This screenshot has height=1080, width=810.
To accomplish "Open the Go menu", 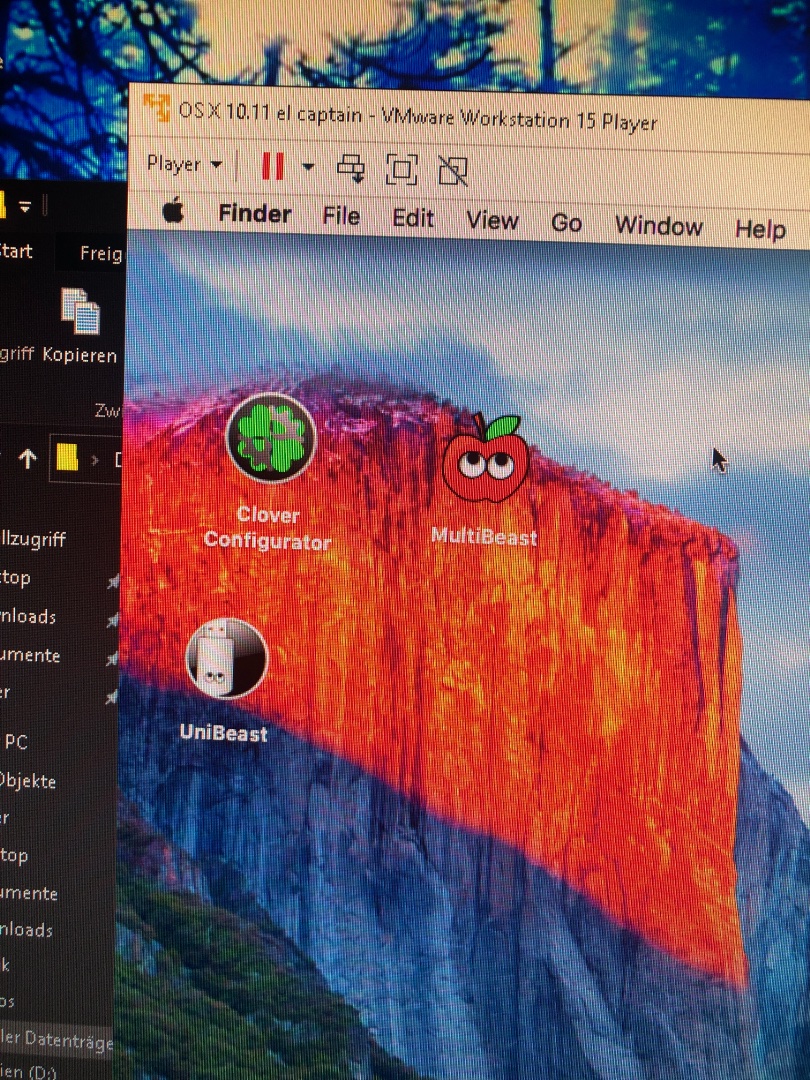I will pyautogui.click(x=566, y=223).
